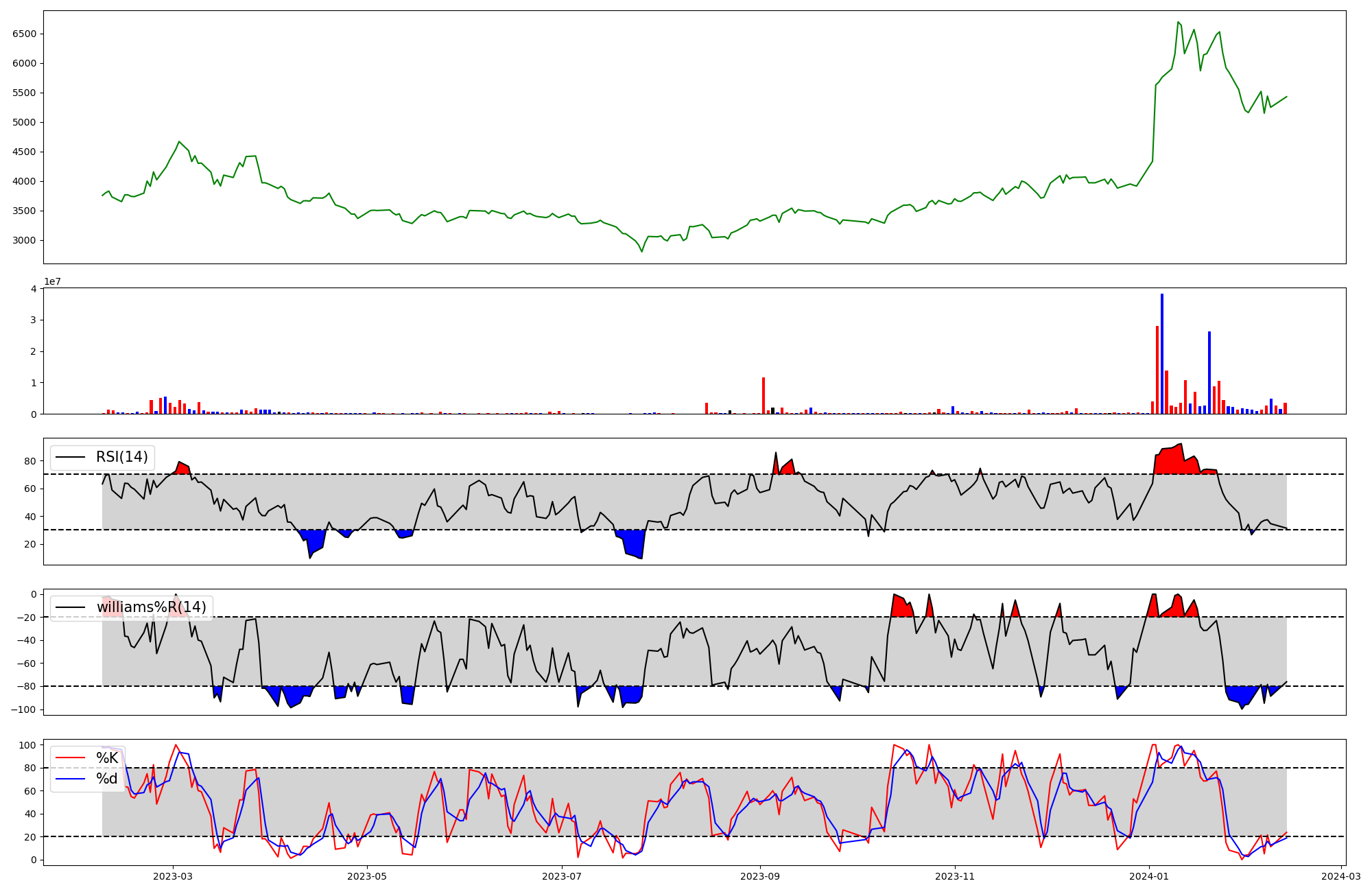Click the black line sample beside RSI(14)
1372x892 pixels.
[70, 457]
